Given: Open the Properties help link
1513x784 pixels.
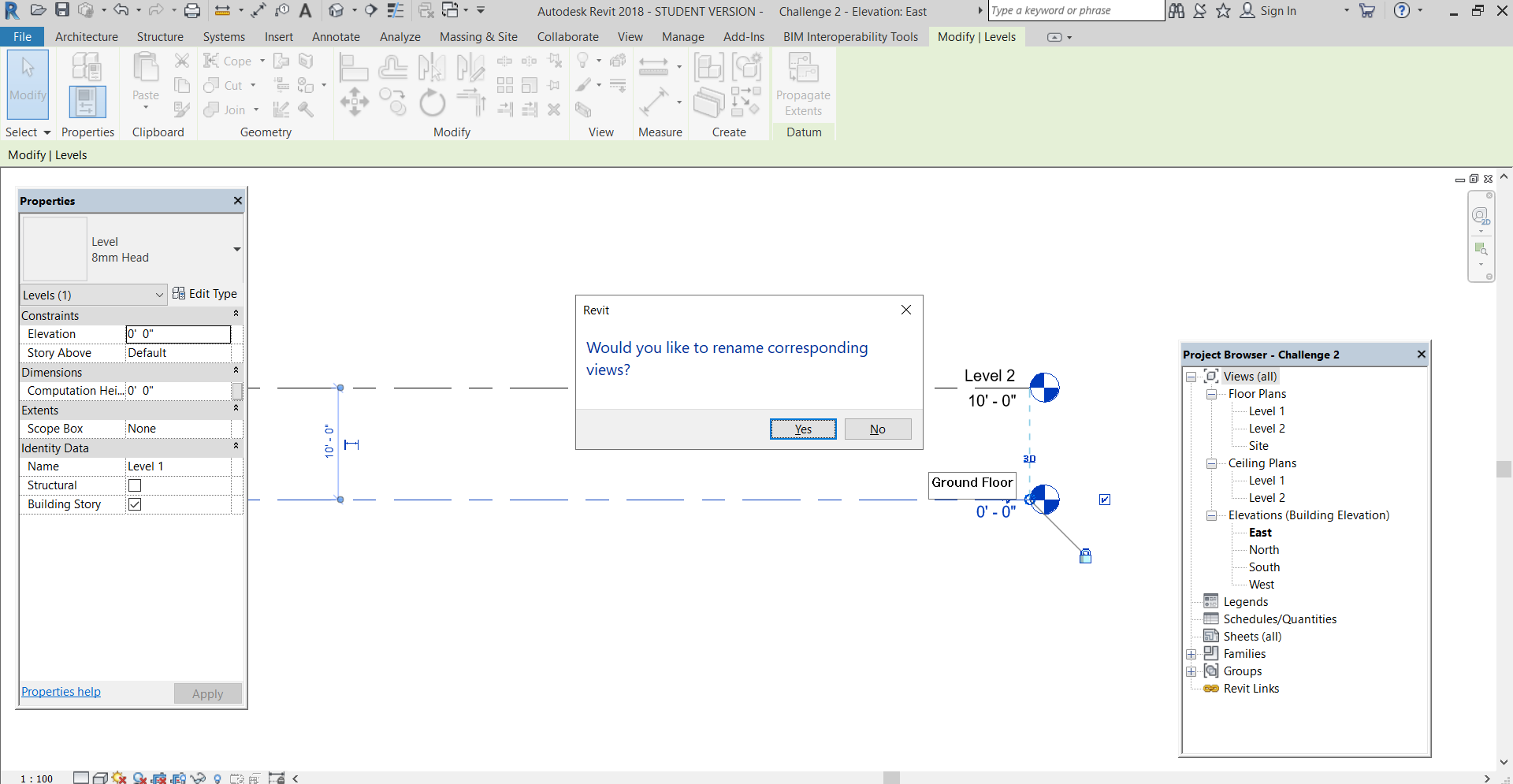Looking at the screenshot, I should [x=61, y=692].
